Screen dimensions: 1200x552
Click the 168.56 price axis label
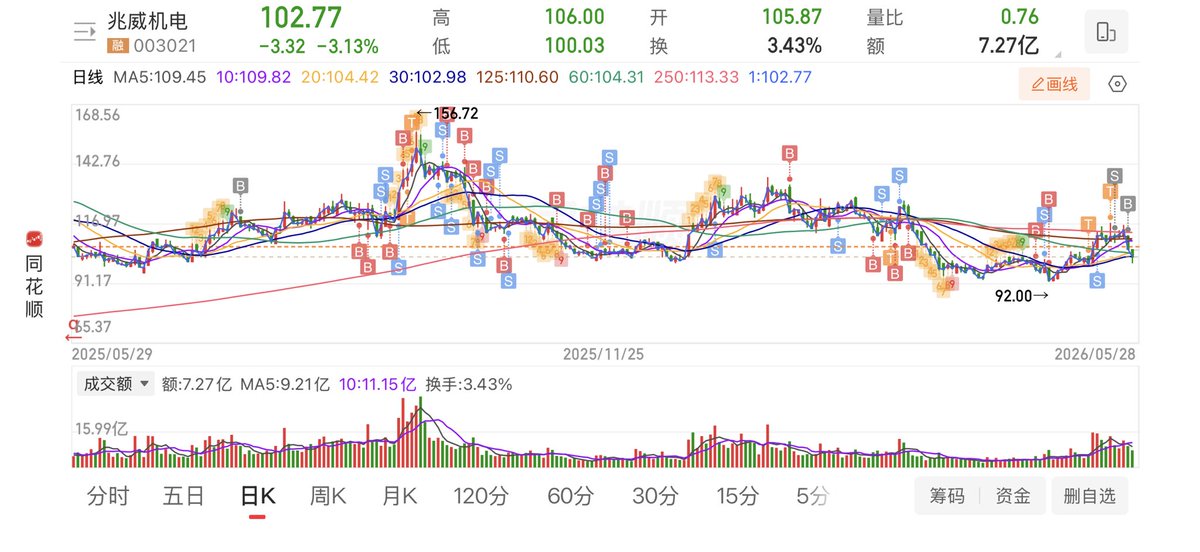pos(97,115)
